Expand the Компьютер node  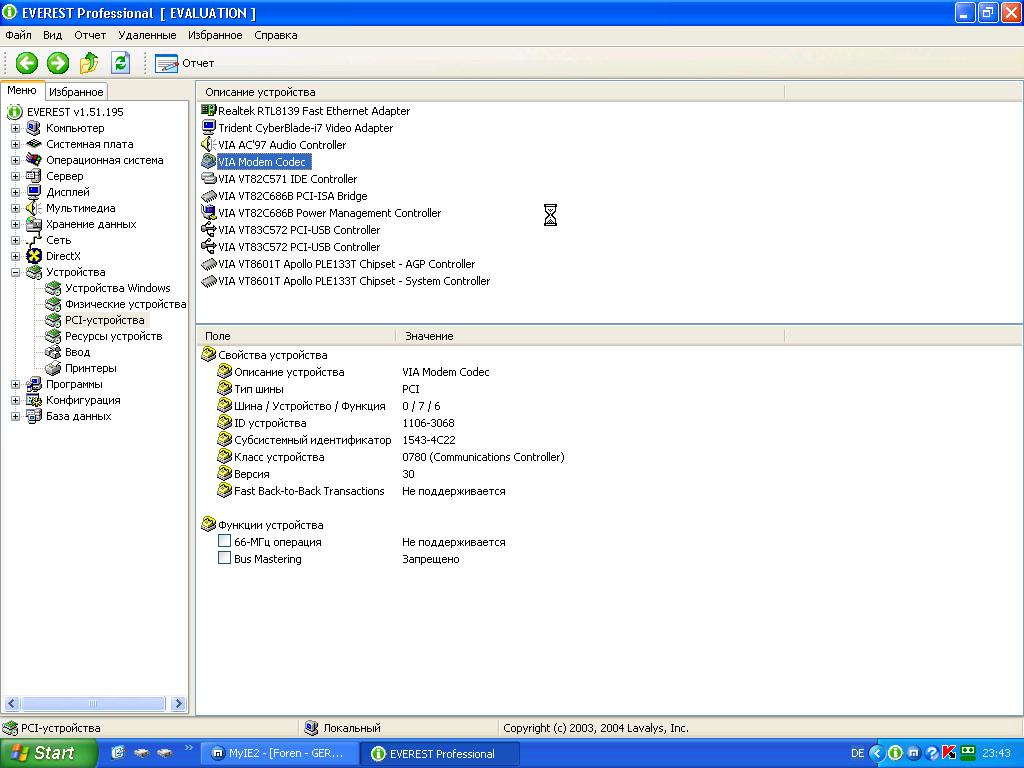[x=15, y=128]
